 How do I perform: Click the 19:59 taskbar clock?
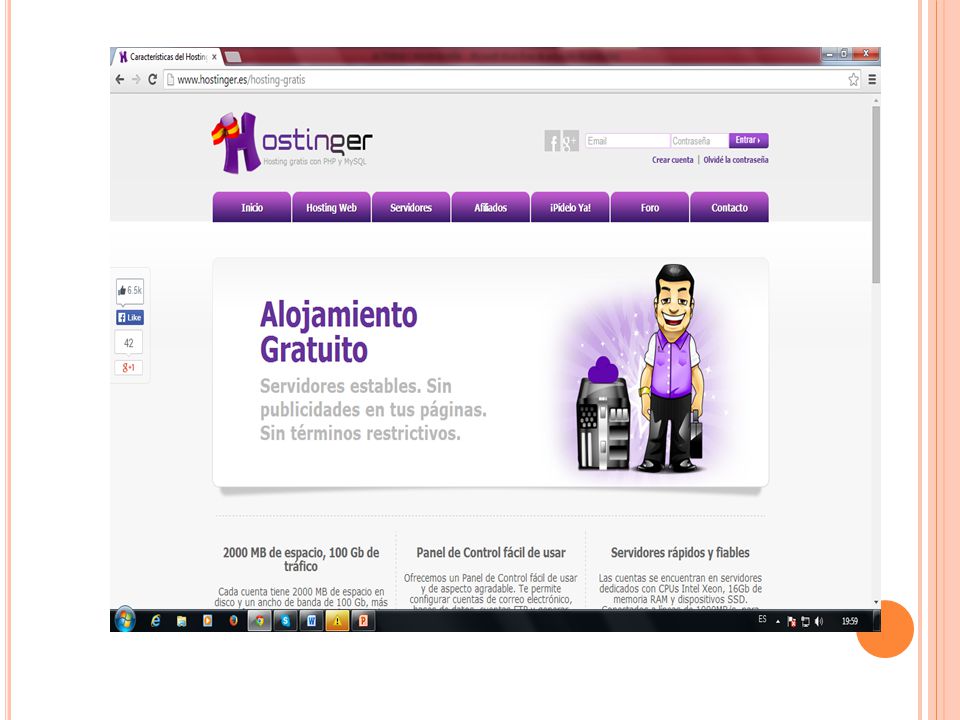[x=850, y=621]
